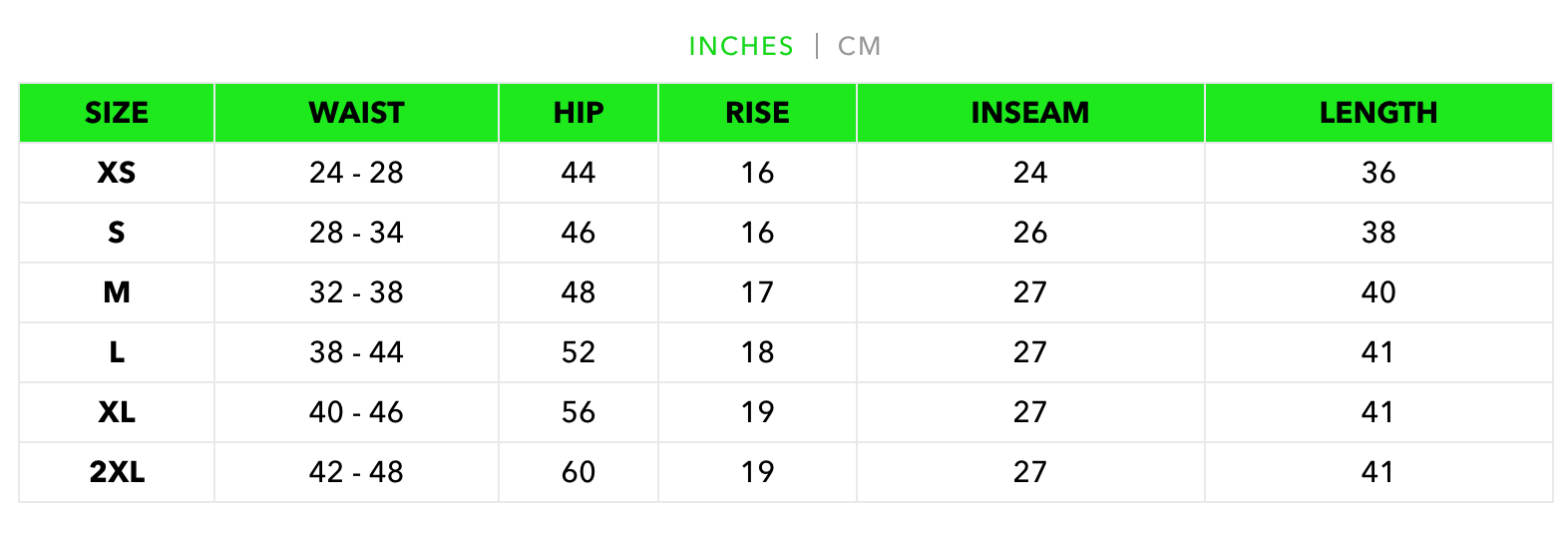Click the LENGTH column header
Screen dimensions: 1568x537
pos(1378,113)
